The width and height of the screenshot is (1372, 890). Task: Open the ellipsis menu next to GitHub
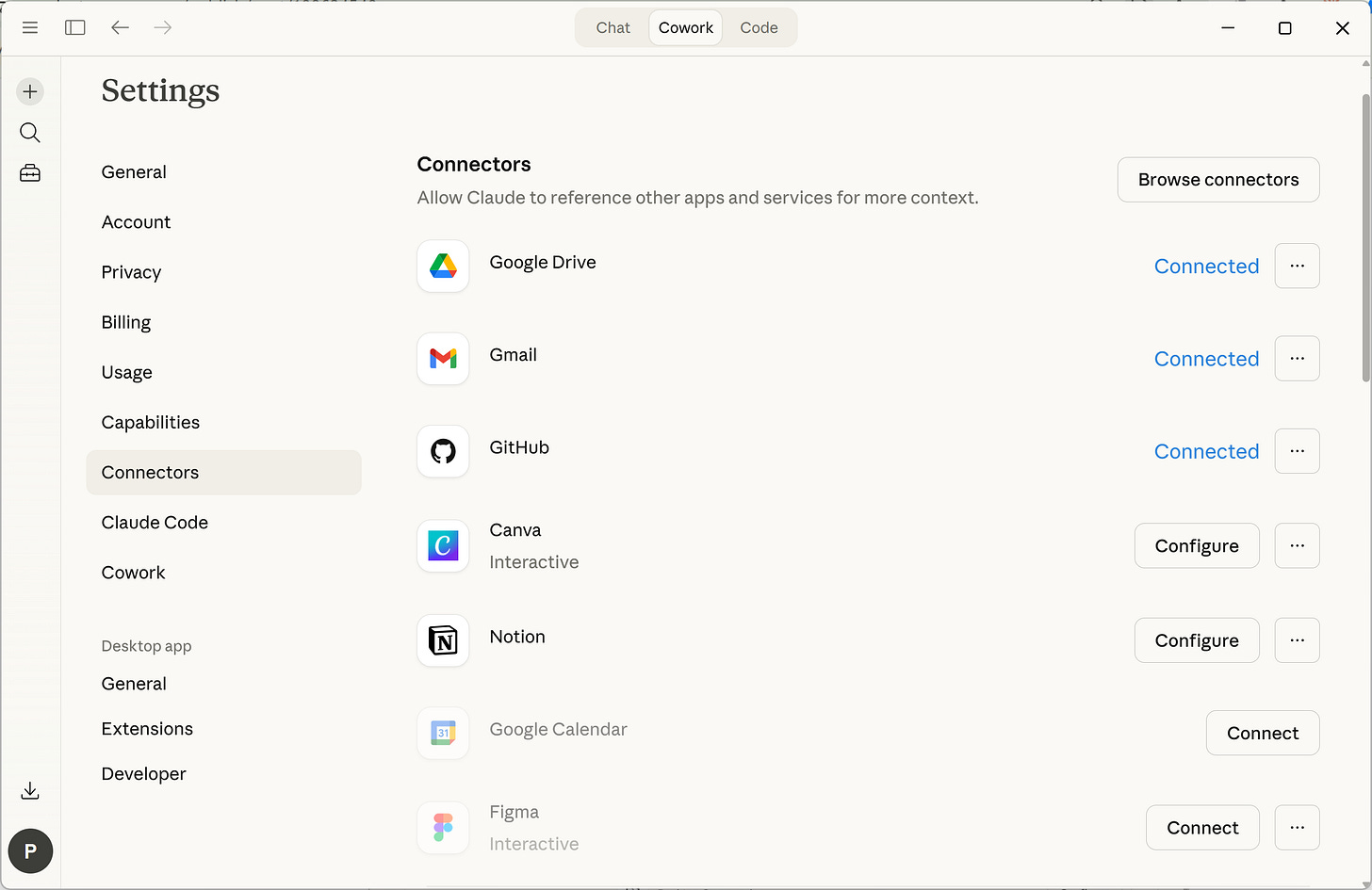[x=1297, y=451]
